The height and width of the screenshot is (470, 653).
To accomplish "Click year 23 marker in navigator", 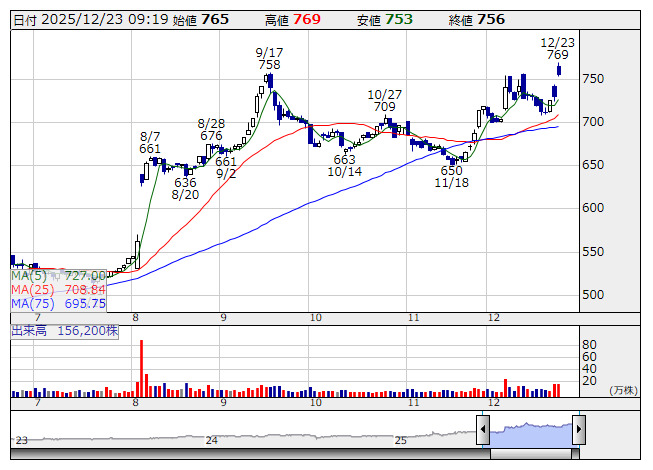I will (22, 440).
